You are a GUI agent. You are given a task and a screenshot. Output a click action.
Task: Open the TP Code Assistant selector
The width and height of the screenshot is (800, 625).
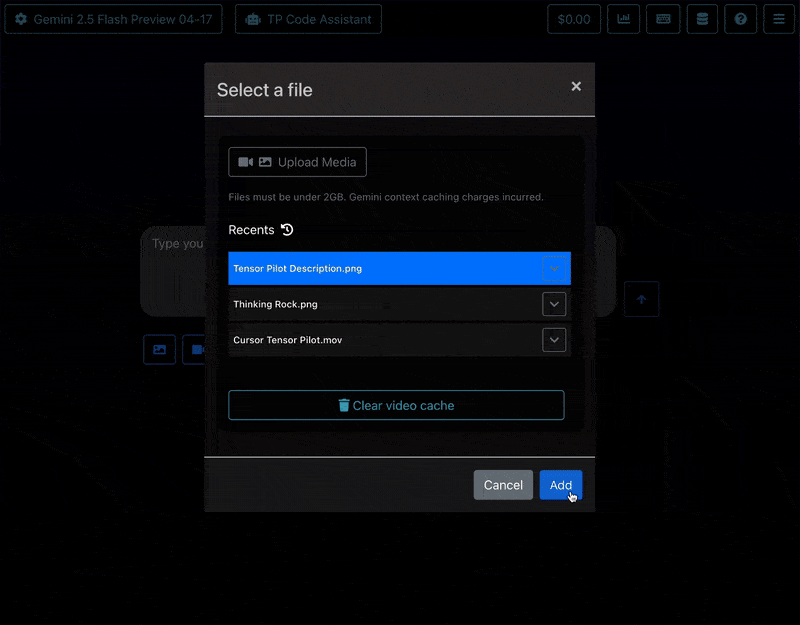[x=308, y=19]
